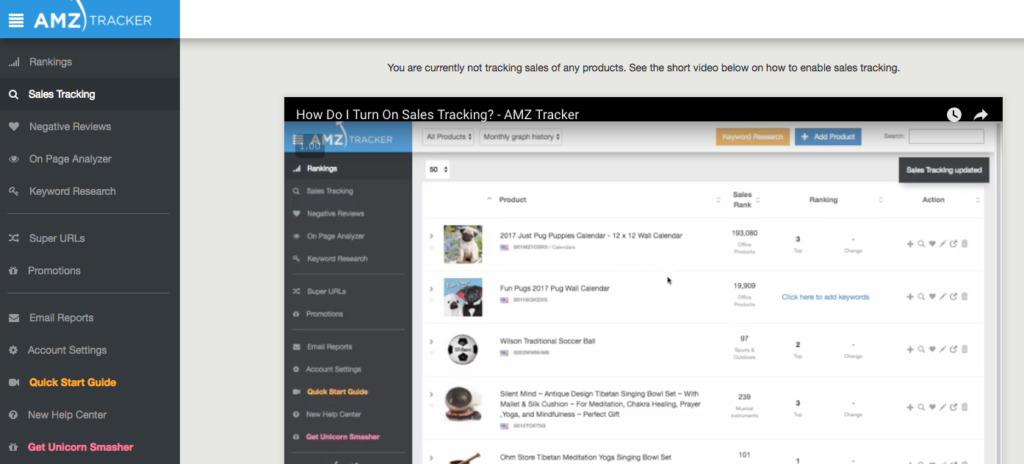
Task: Click the Sales Tracking updated notification
Action: [x=944, y=170]
